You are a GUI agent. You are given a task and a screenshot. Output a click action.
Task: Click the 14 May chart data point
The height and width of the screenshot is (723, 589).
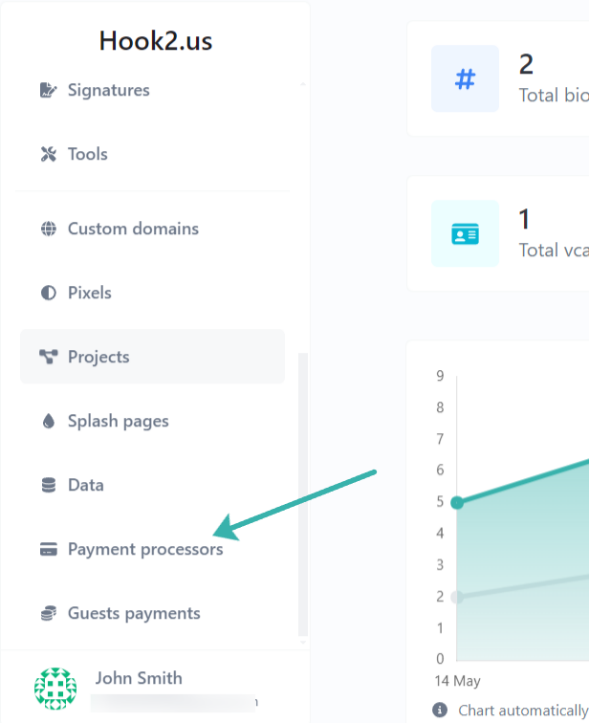457,502
